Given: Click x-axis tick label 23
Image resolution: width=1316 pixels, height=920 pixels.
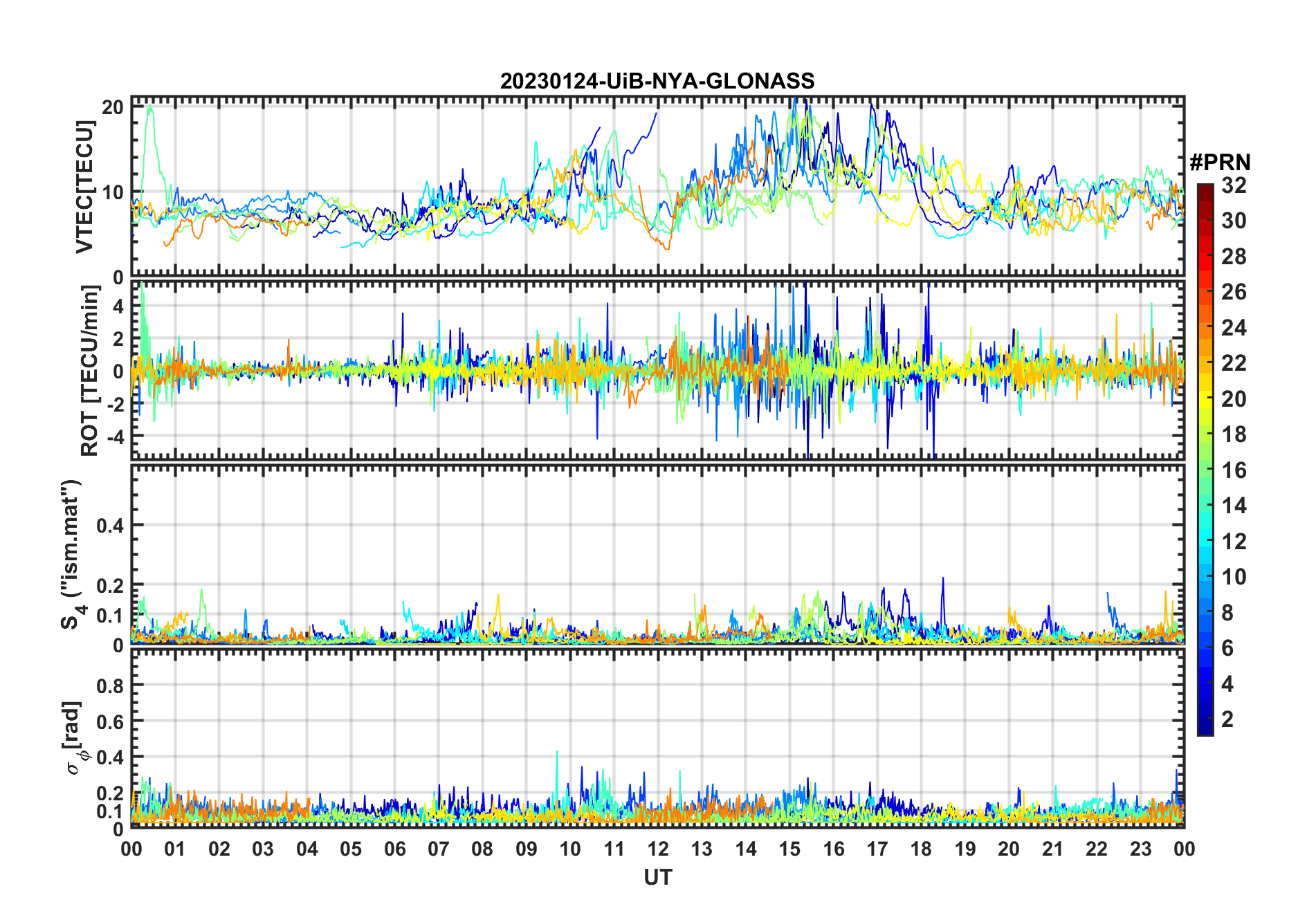Looking at the screenshot, I should click(x=1140, y=849).
